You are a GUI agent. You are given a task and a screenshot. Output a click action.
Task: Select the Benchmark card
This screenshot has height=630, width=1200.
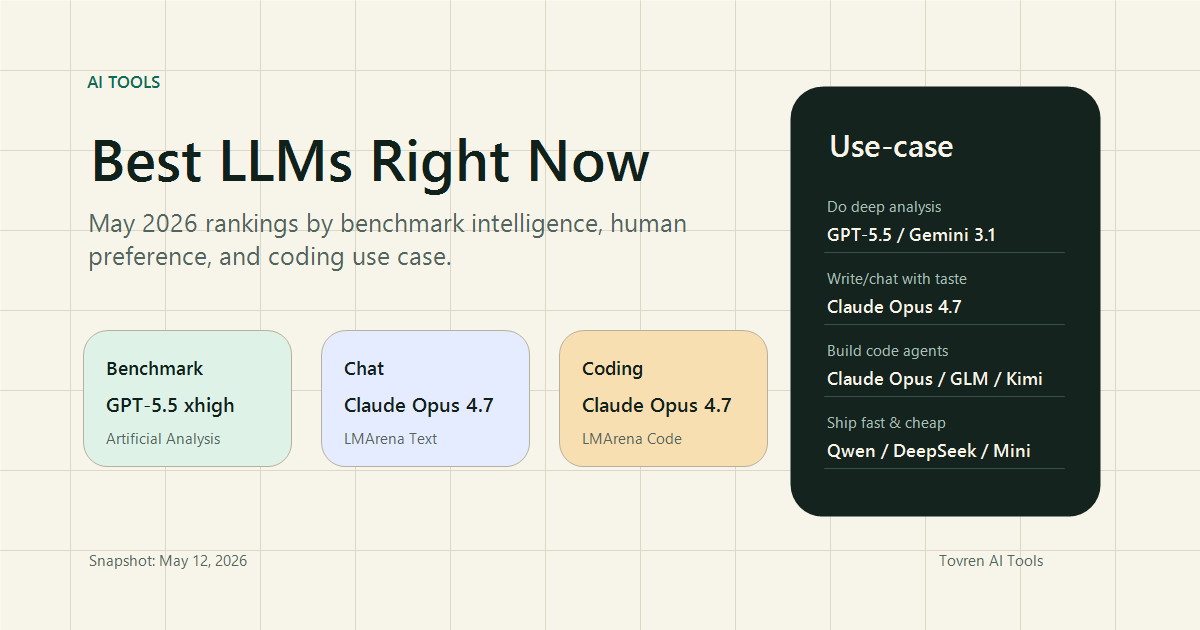[187, 398]
